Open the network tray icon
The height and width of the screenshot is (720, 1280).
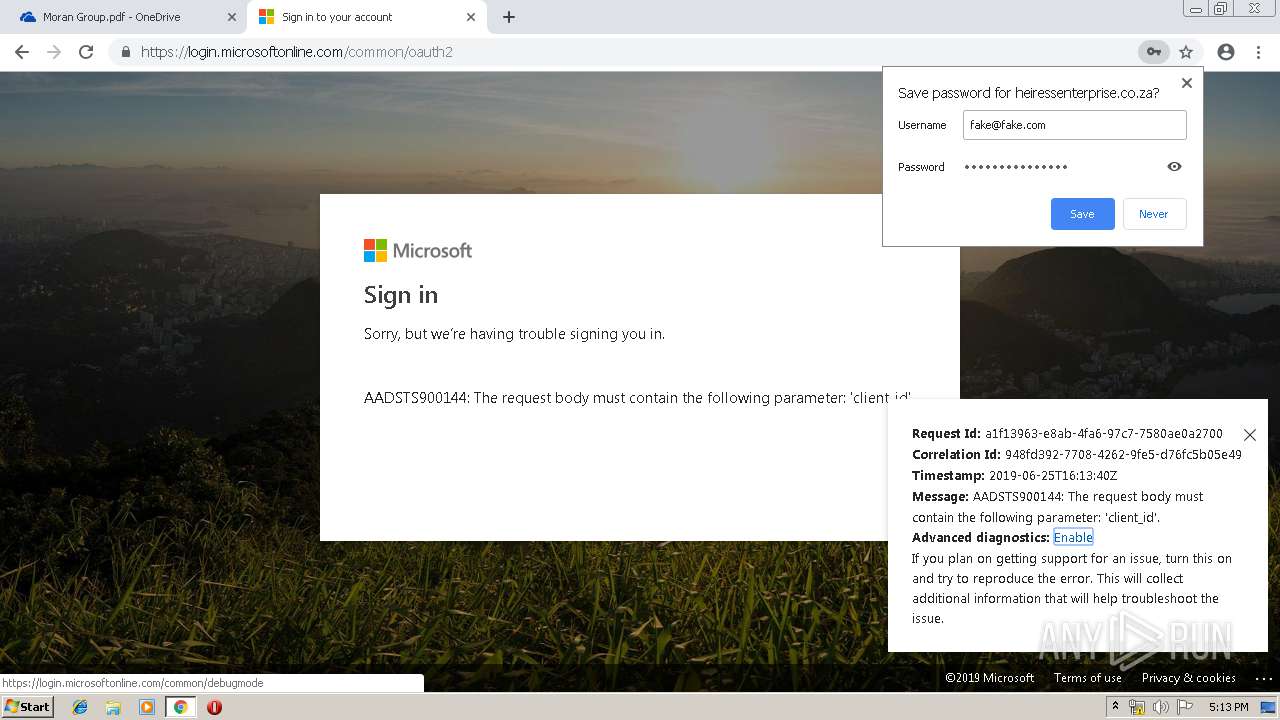1136,707
